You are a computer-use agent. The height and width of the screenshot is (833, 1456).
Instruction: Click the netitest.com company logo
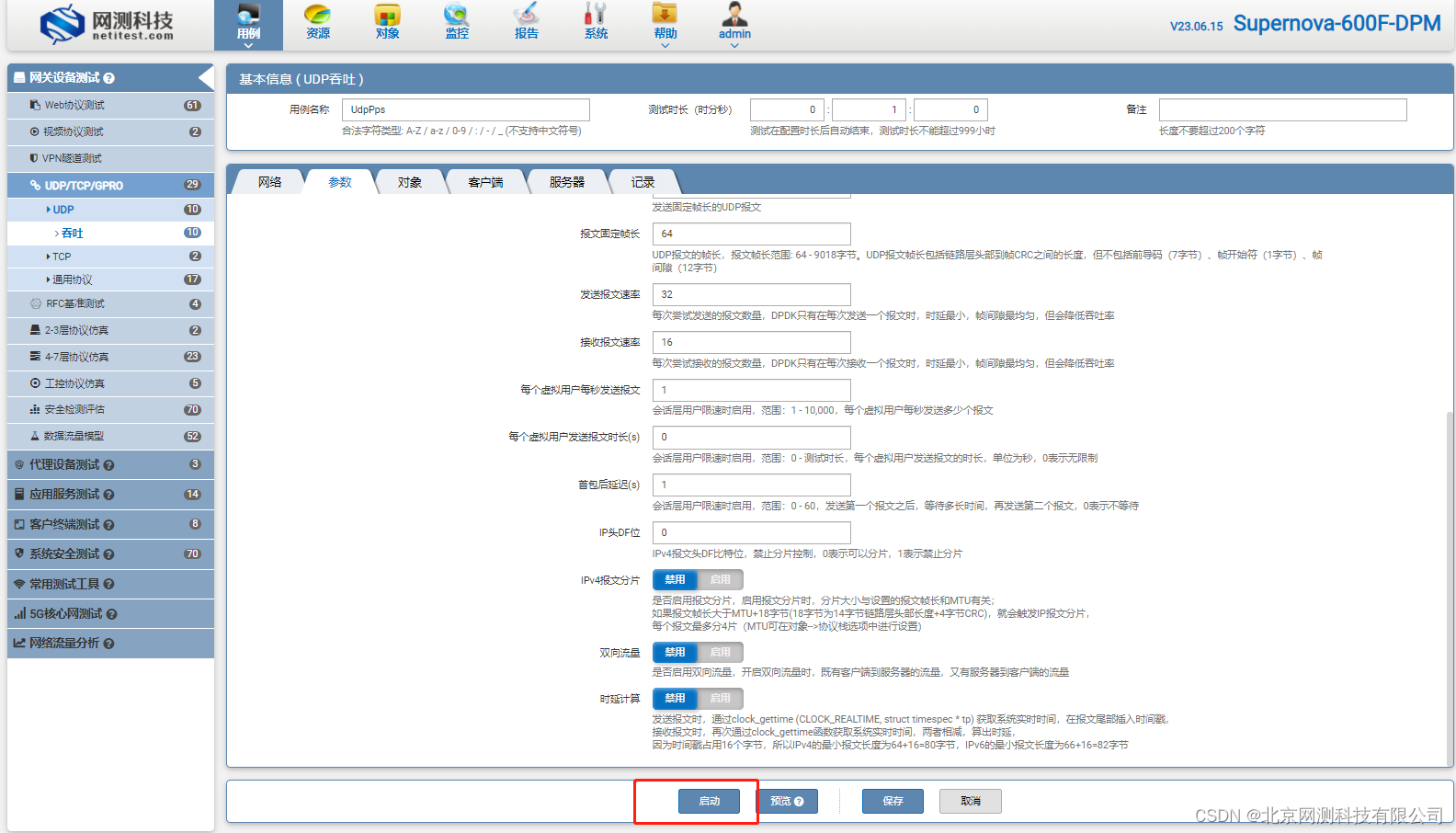pos(108,25)
